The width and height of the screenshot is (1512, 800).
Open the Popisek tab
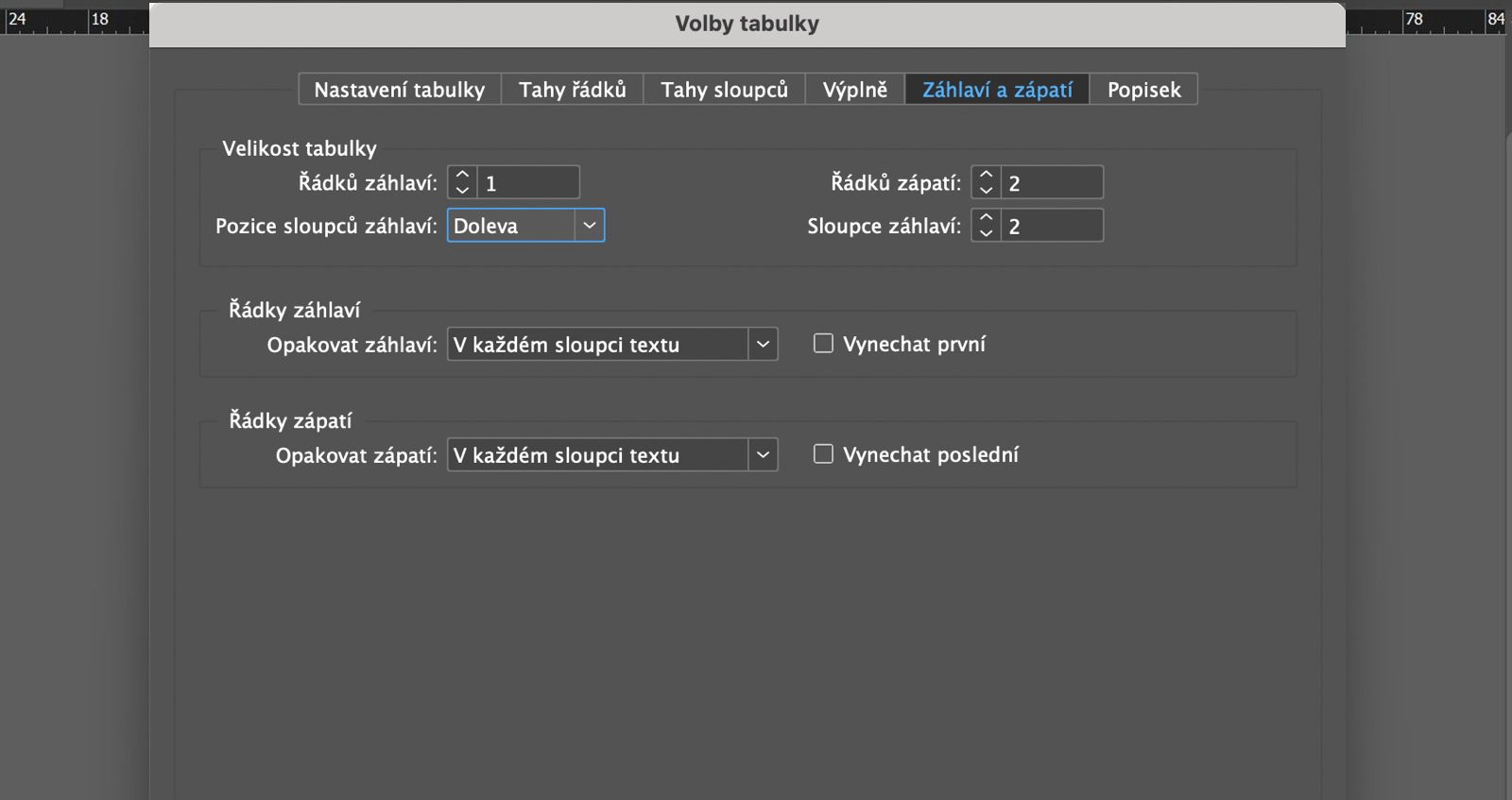coord(1143,90)
